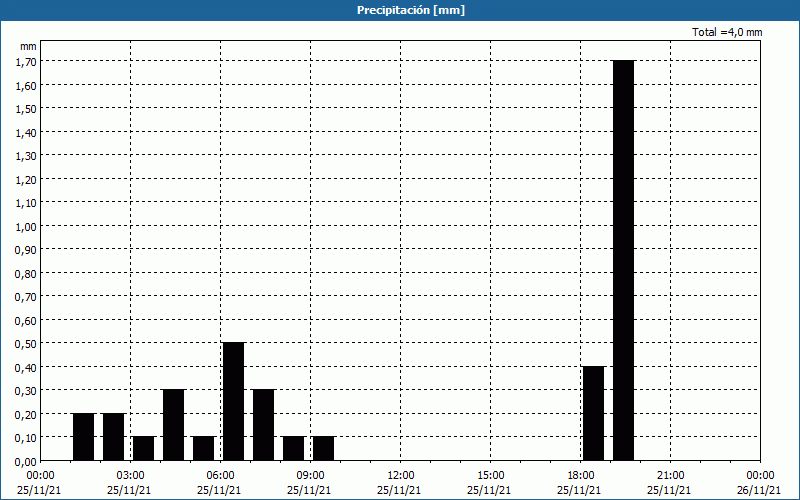Click the 'mm' unit label above the y-axis
This screenshot has height=500, width=800.
click(x=28, y=46)
